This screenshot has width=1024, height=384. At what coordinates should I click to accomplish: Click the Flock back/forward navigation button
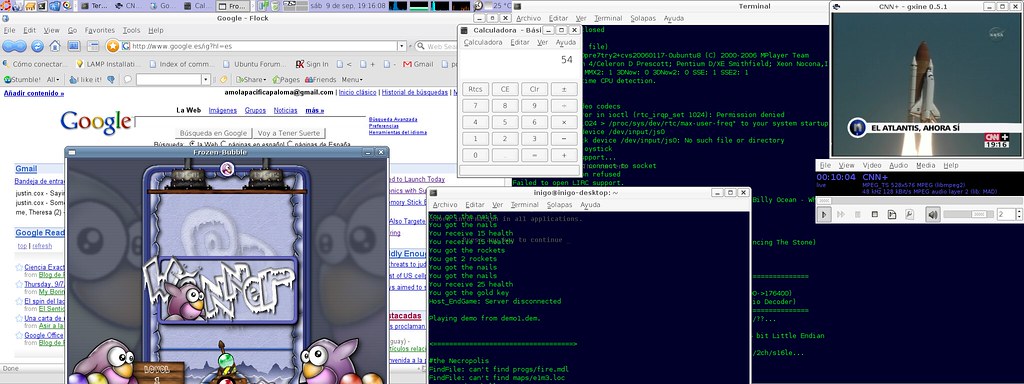click(14, 46)
